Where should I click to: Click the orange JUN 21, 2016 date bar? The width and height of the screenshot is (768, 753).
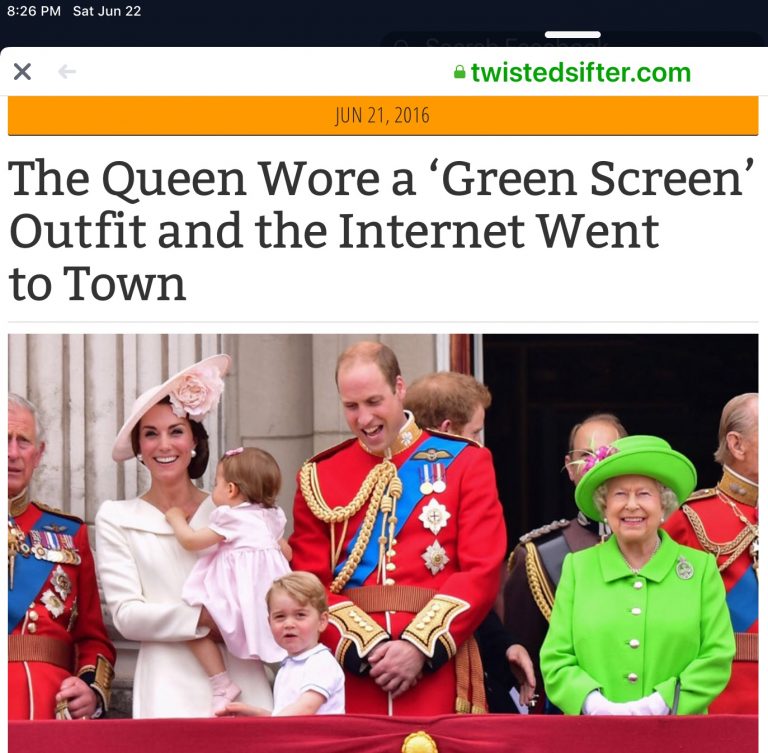tap(383, 116)
